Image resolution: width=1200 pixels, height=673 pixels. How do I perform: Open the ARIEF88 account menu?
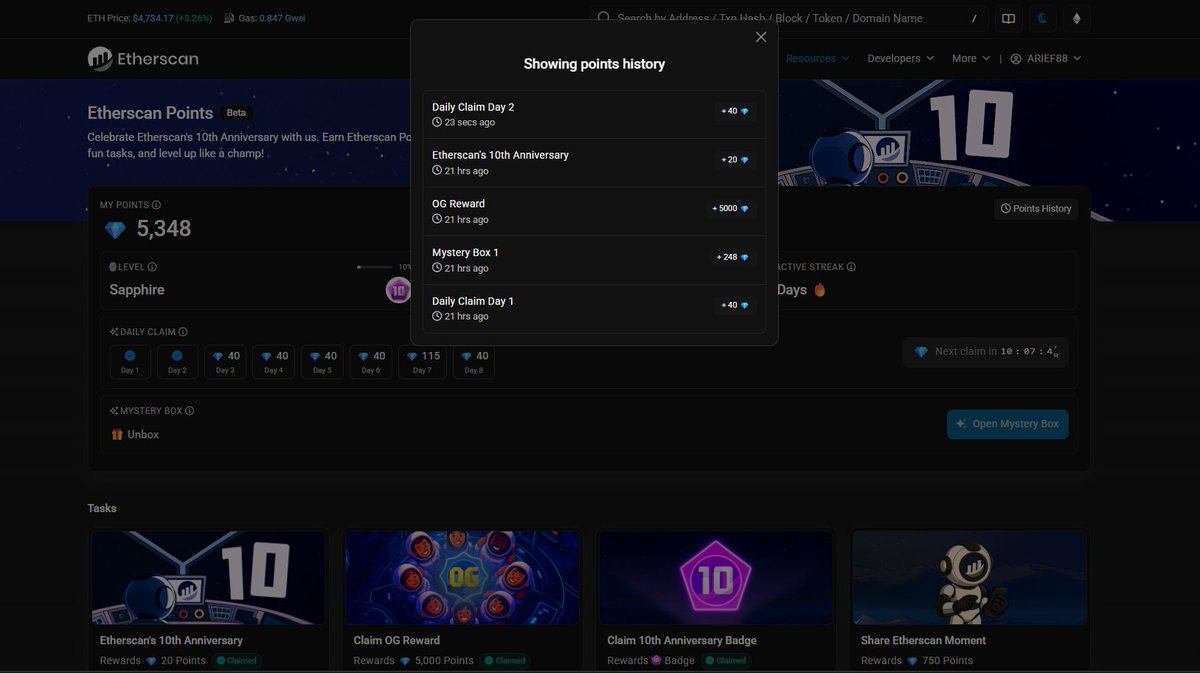[x=1046, y=58]
